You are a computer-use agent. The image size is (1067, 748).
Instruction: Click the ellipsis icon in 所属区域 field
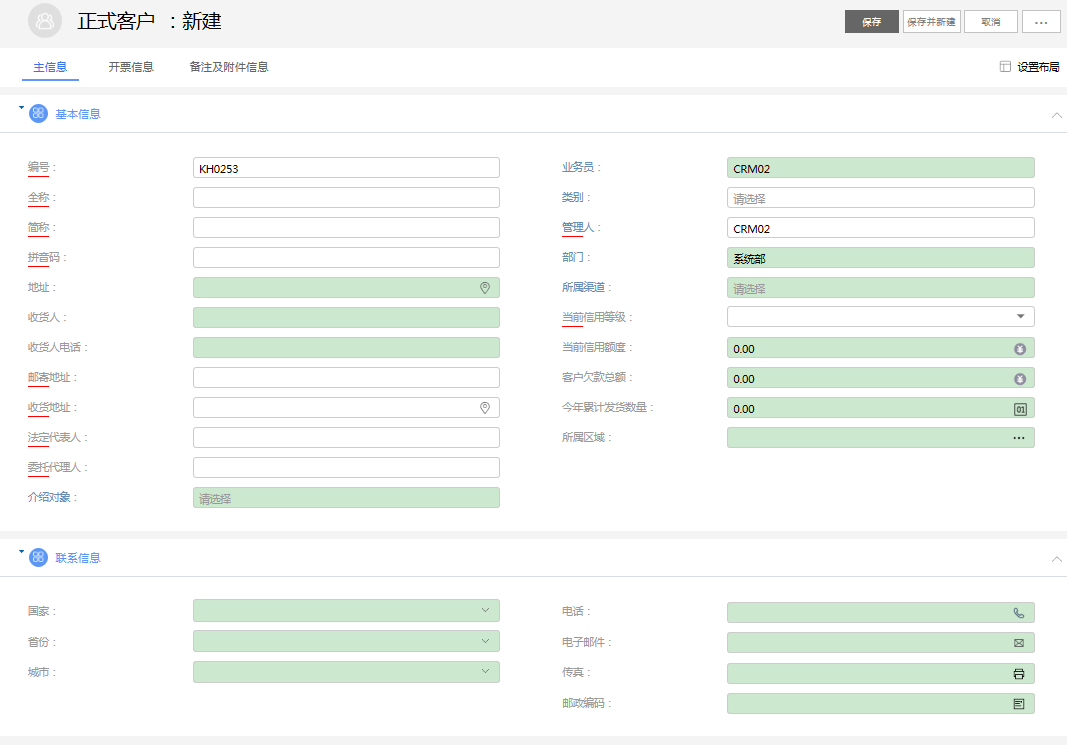(x=1019, y=438)
